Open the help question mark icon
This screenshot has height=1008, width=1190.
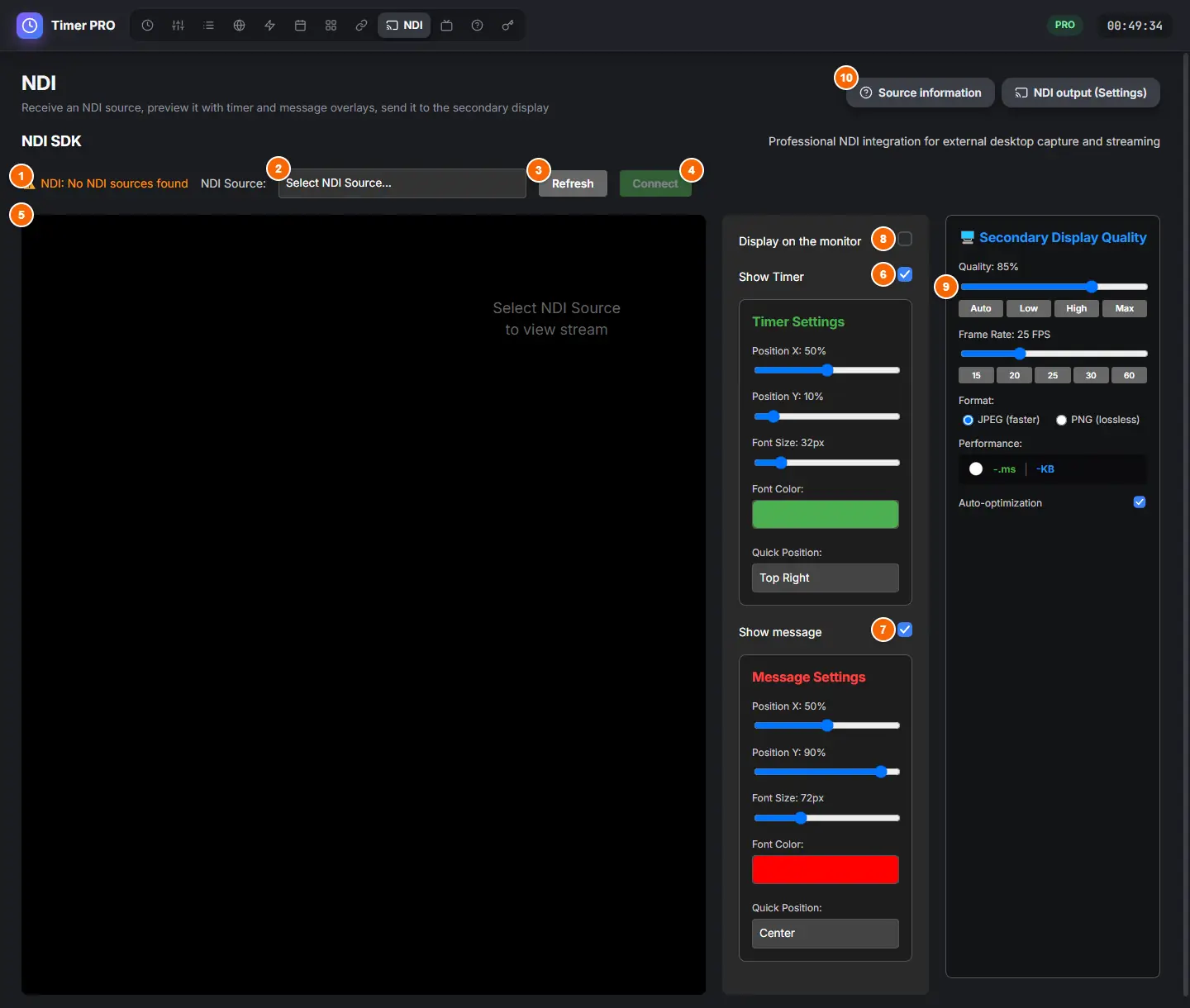[477, 26]
